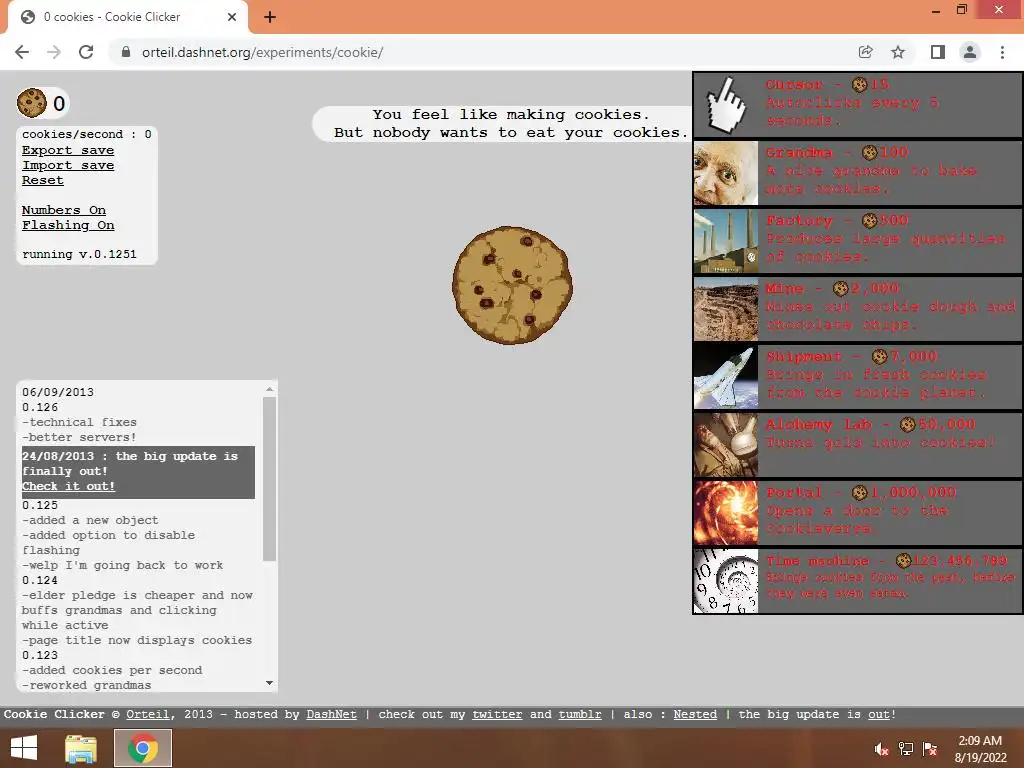Click the 'out' big update footer link
The image size is (1024, 768).
coord(878,714)
